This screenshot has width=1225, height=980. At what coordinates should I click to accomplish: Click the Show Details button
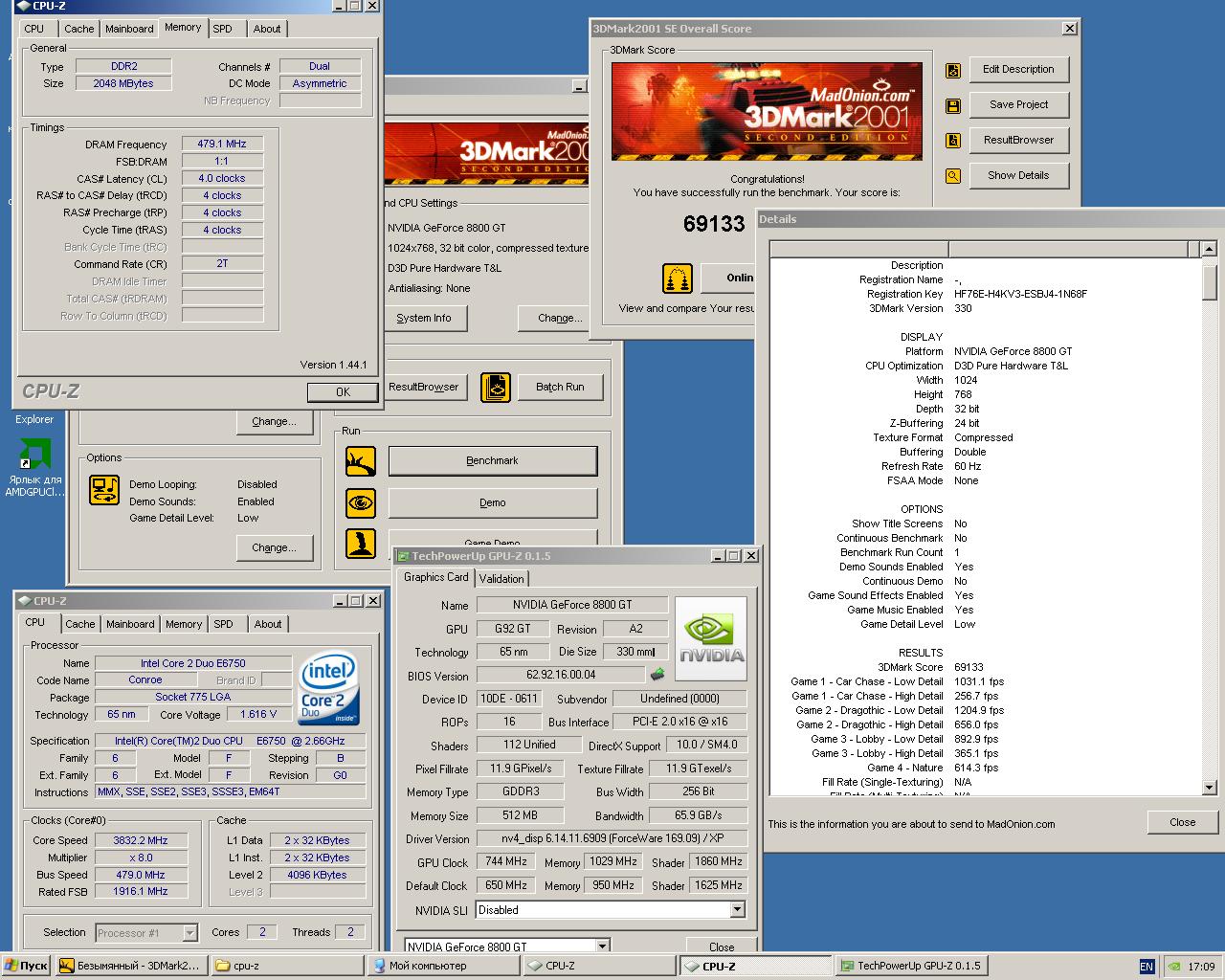pos(1018,176)
